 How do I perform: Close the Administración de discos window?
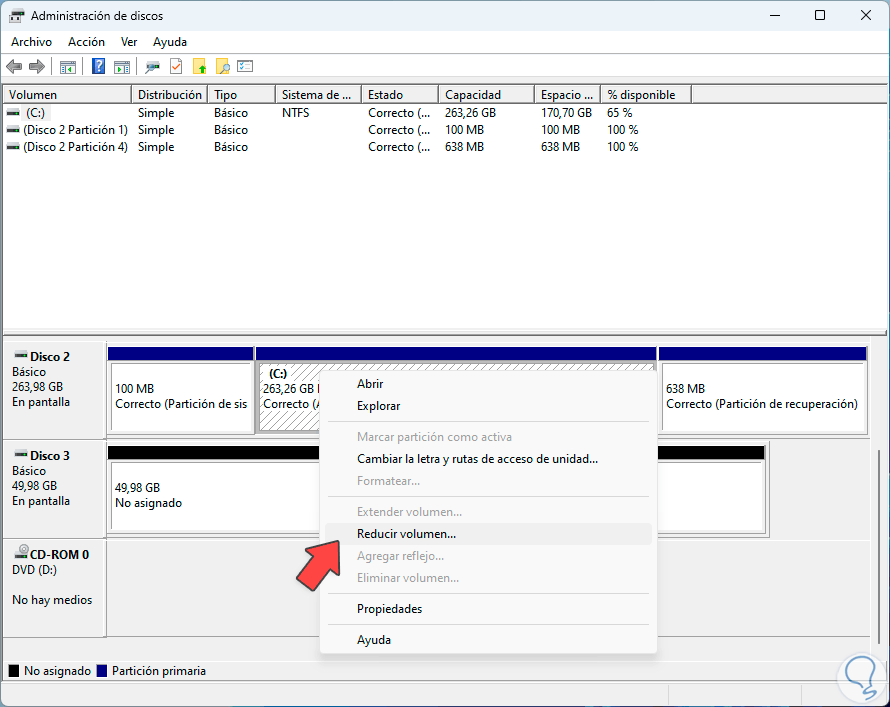[x=866, y=15]
